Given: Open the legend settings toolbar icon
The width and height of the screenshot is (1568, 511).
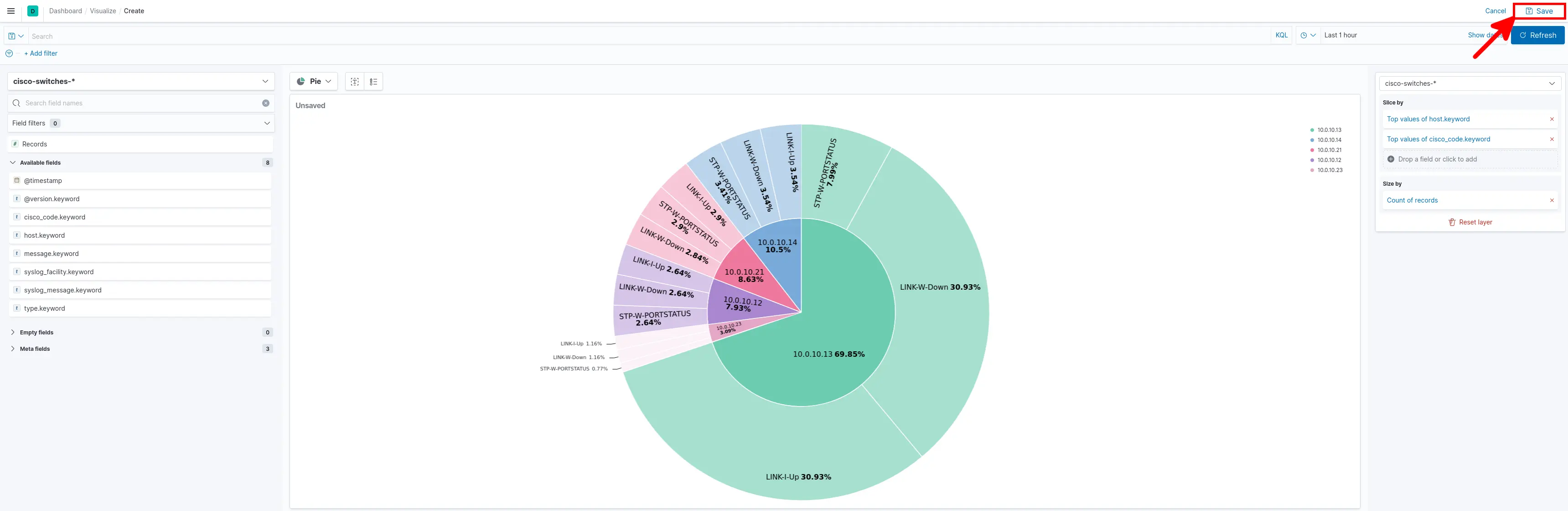Looking at the screenshot, I should (x=374, y=82).
